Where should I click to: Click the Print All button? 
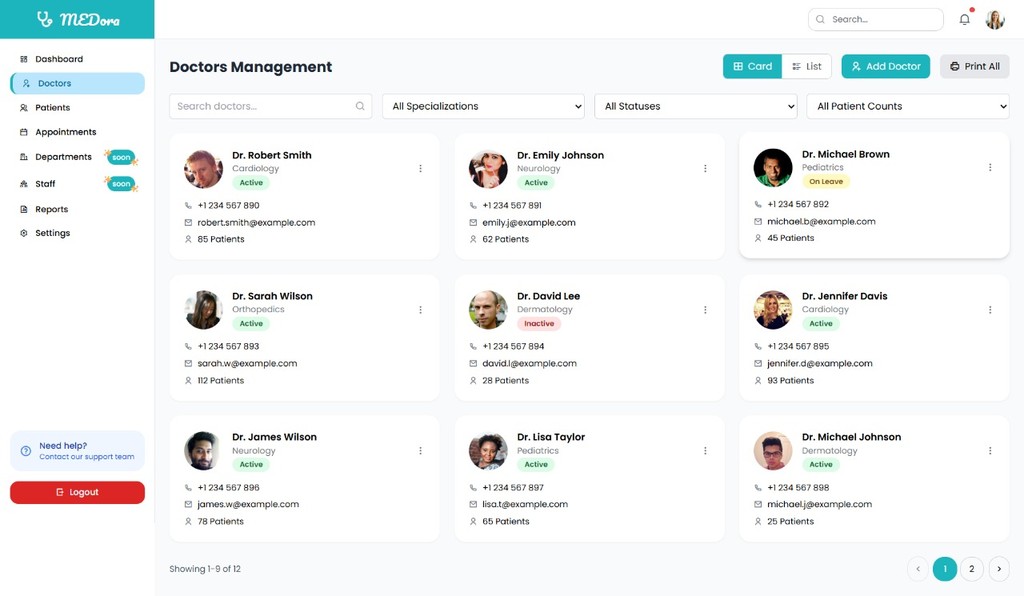click(974, 67)
